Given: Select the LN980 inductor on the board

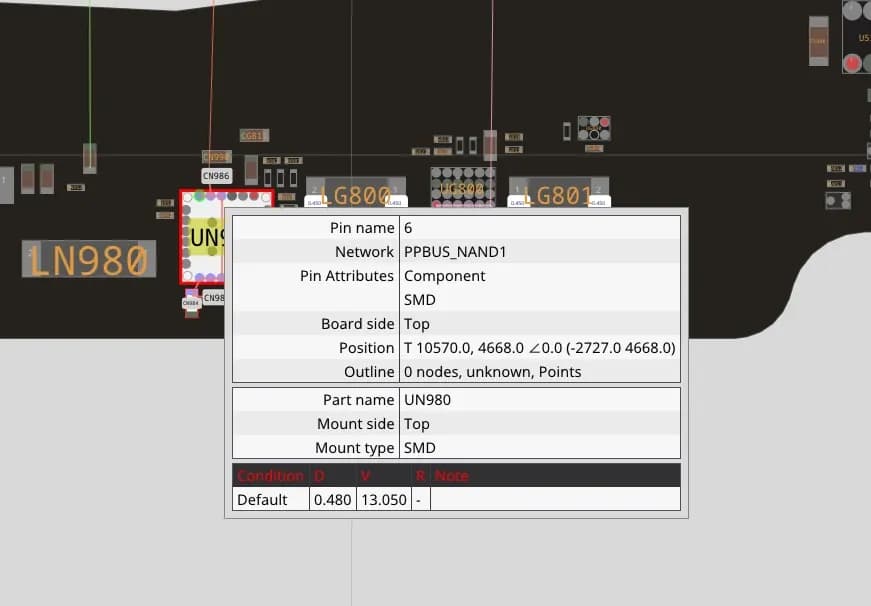Looking at the screenshot, I should [89, 259].
